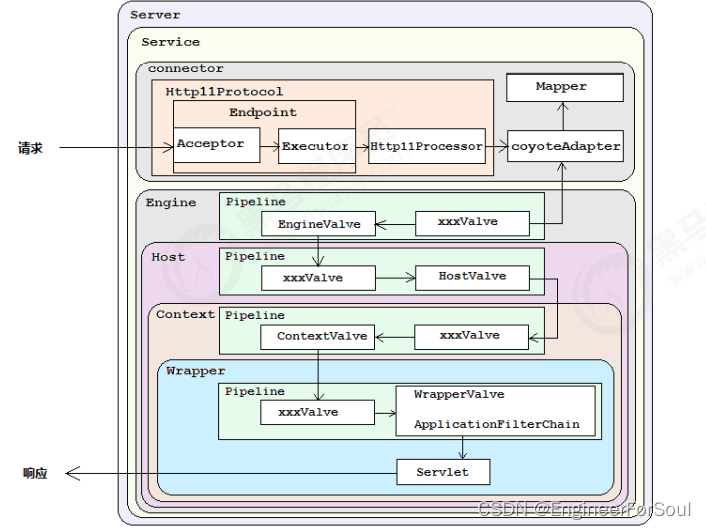Click the Endpoint heading
The width and height of the screenshot is (706, 529).
point(263,112)
